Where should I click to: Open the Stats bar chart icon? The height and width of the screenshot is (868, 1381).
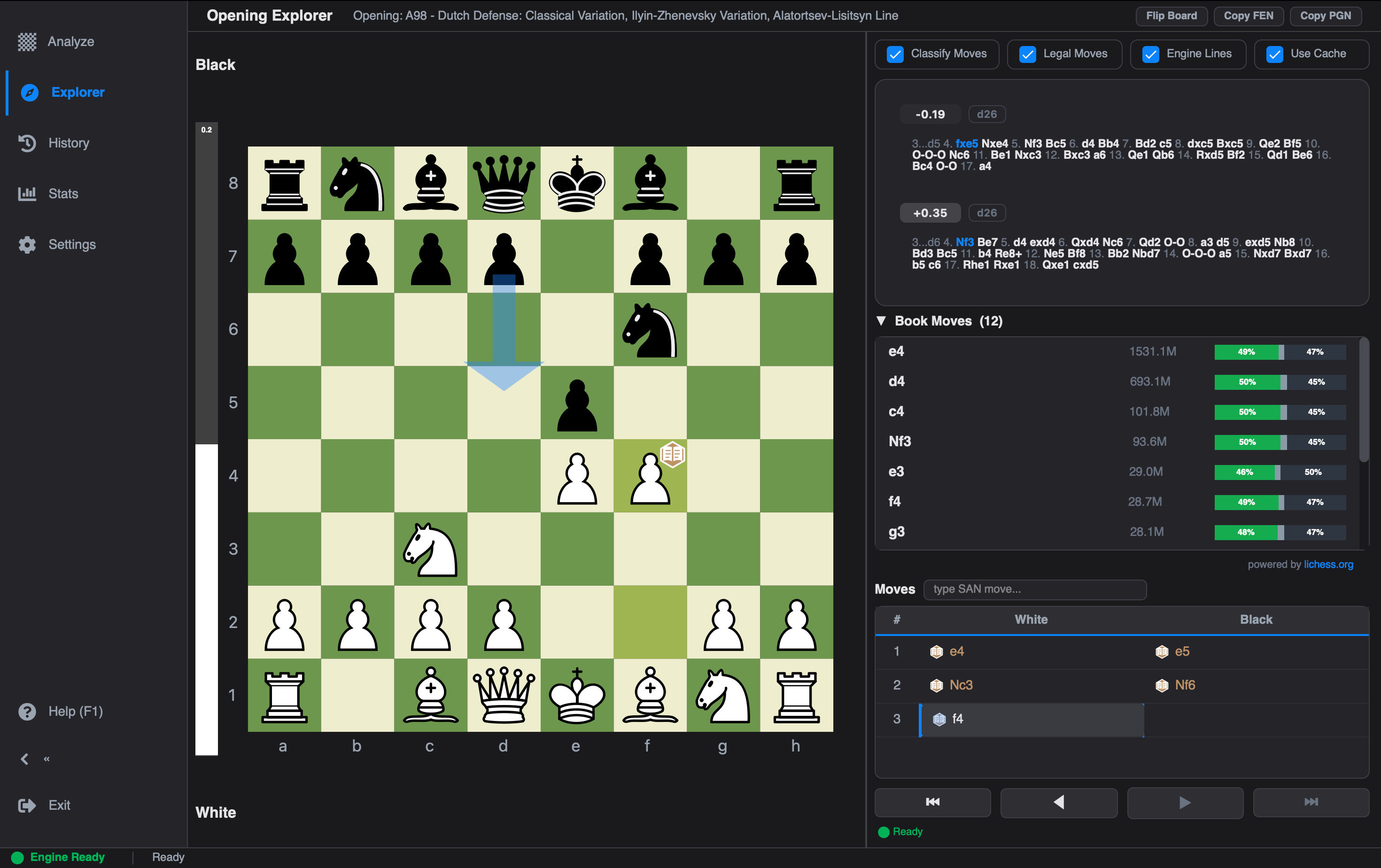27,194
